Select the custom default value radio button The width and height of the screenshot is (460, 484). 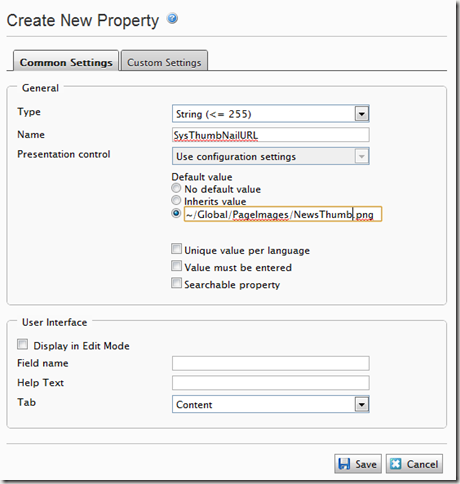click(x=176, y=213)
